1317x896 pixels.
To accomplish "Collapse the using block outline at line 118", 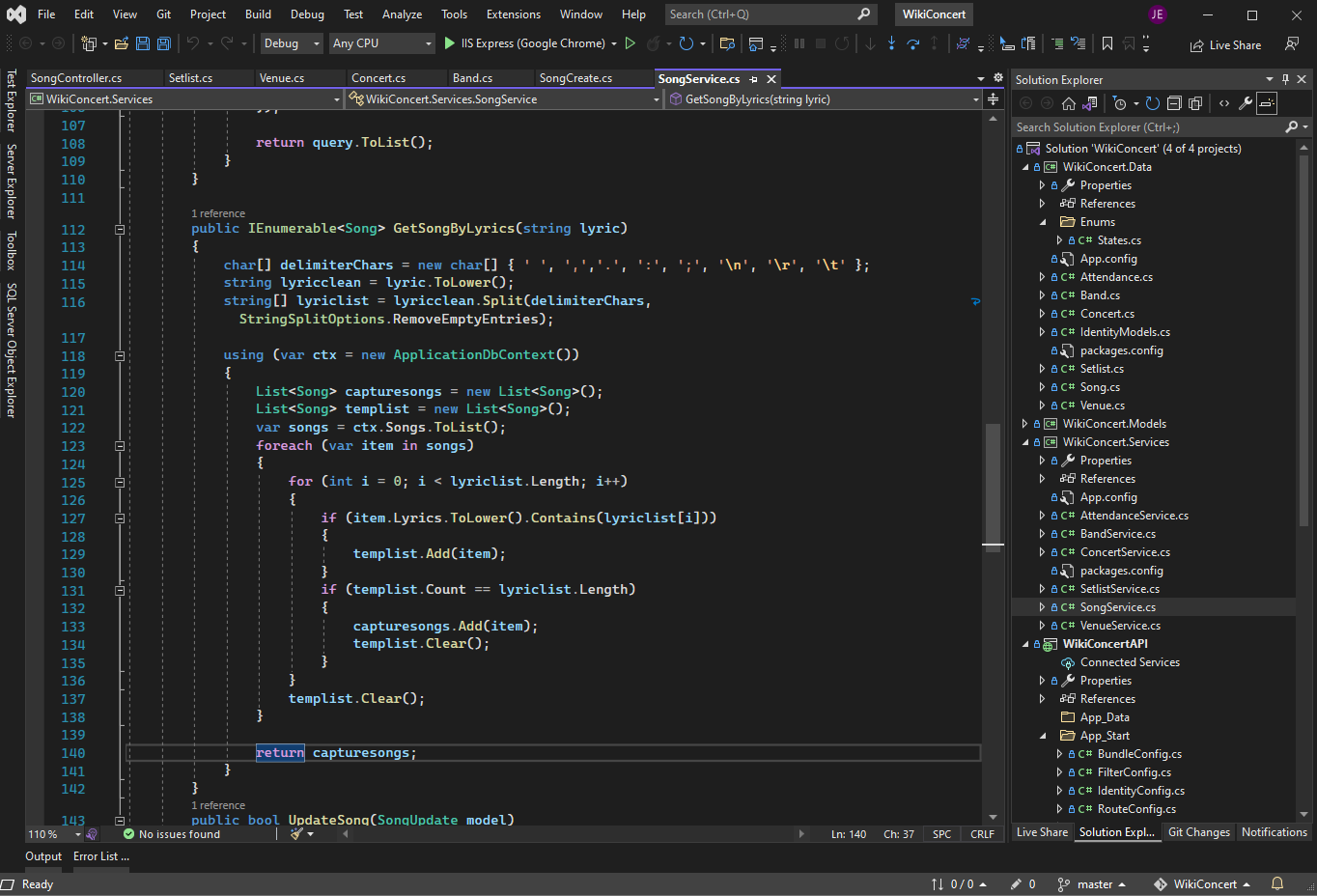I will pyautogui.click(x=120, y=356).
